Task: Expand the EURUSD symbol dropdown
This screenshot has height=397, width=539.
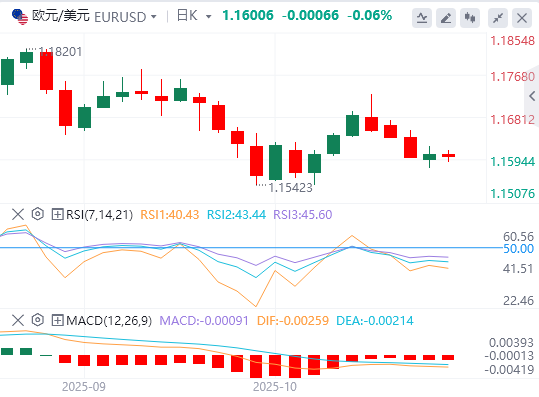Action: (154, 16)
